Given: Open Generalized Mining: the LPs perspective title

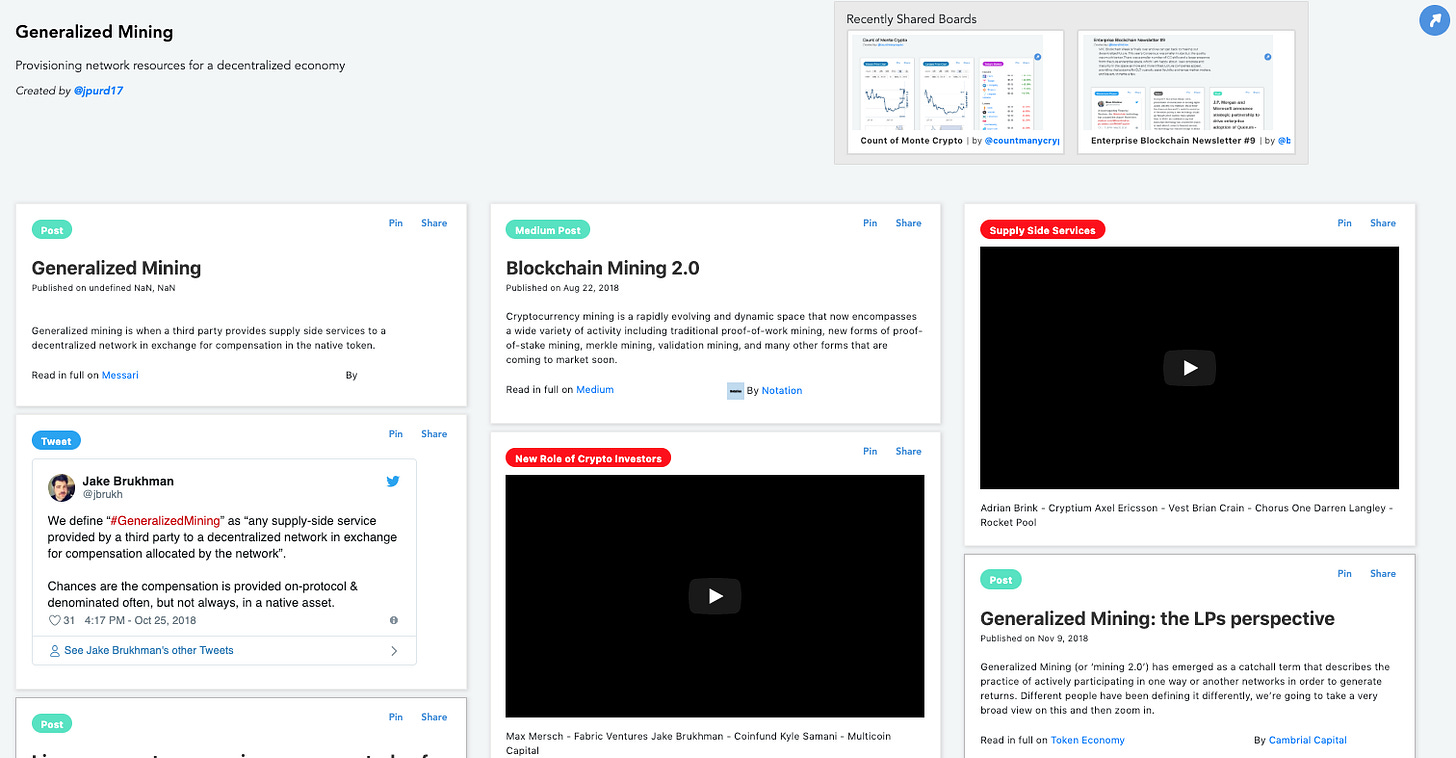Looking at the screenshot, I should (1157, 618).
